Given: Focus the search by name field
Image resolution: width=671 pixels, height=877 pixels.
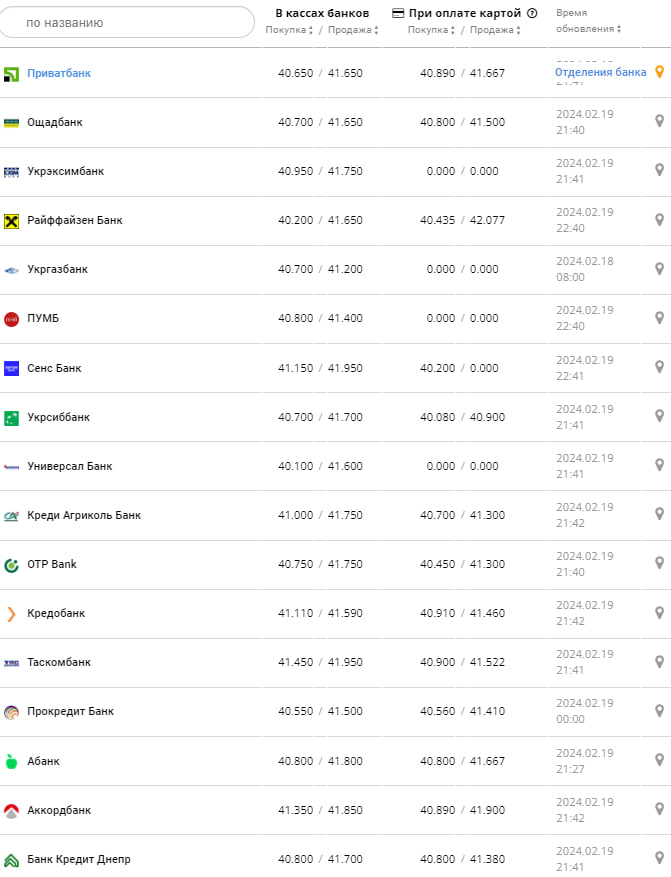Looking at the screenshot, I should [128, 22].
